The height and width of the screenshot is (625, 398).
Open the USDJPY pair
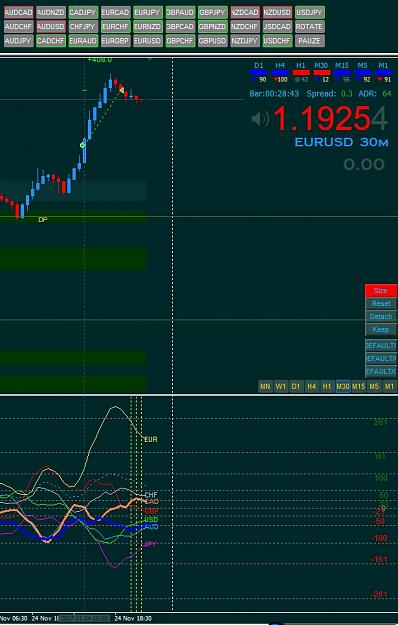(310, 12)
